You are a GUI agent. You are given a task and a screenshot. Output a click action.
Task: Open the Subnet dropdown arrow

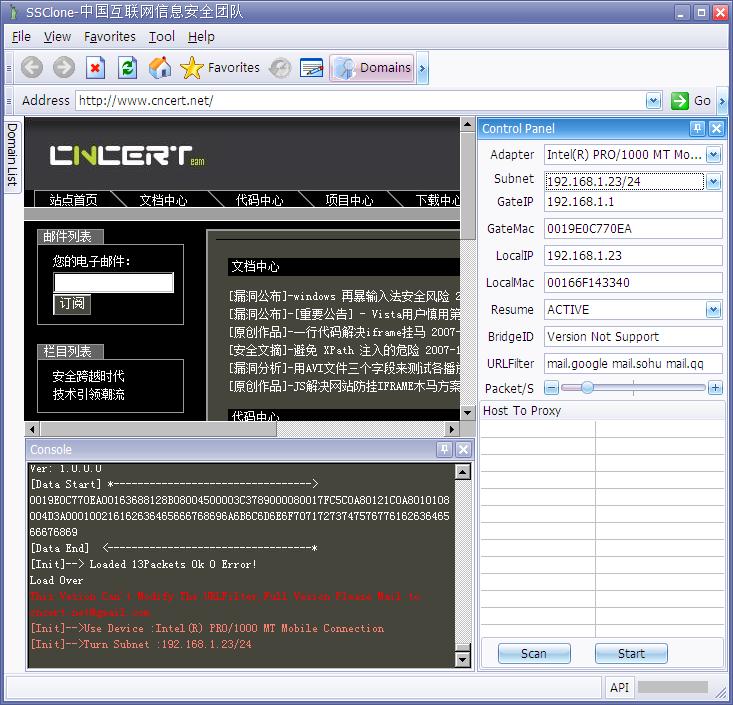click(713, 181)
